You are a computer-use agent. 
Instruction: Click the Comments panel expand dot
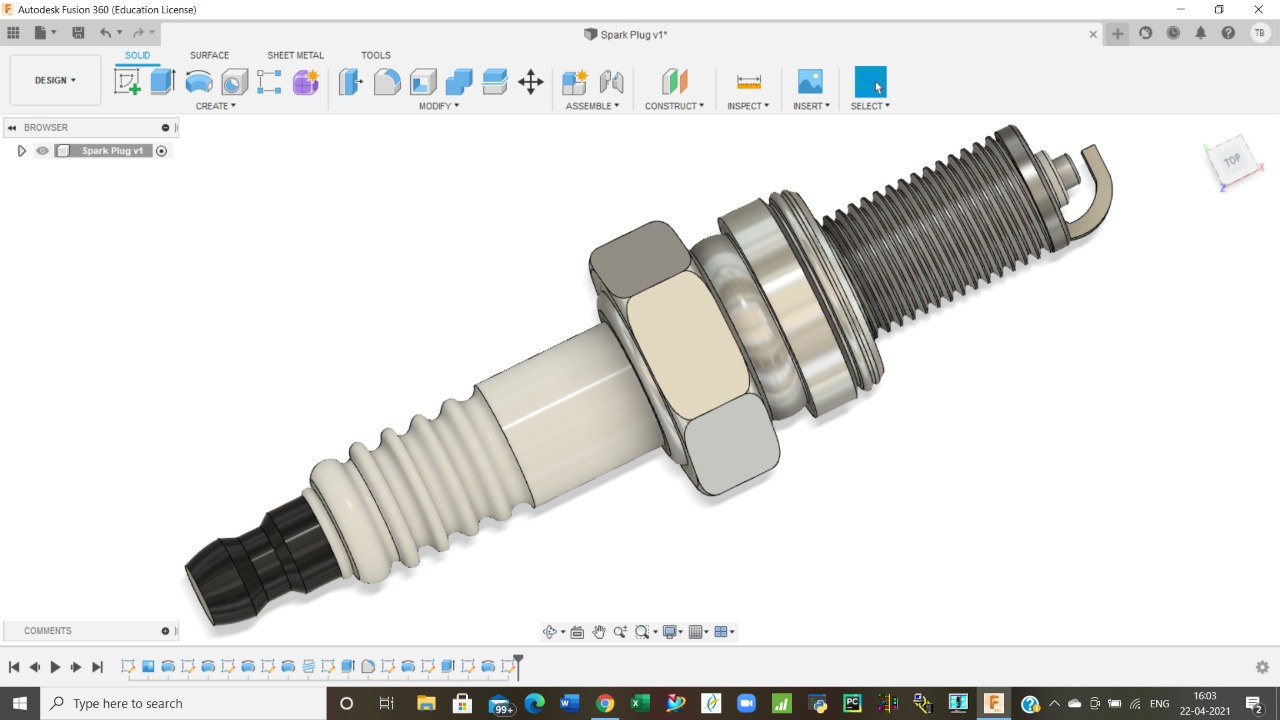(x=165, y=631)
